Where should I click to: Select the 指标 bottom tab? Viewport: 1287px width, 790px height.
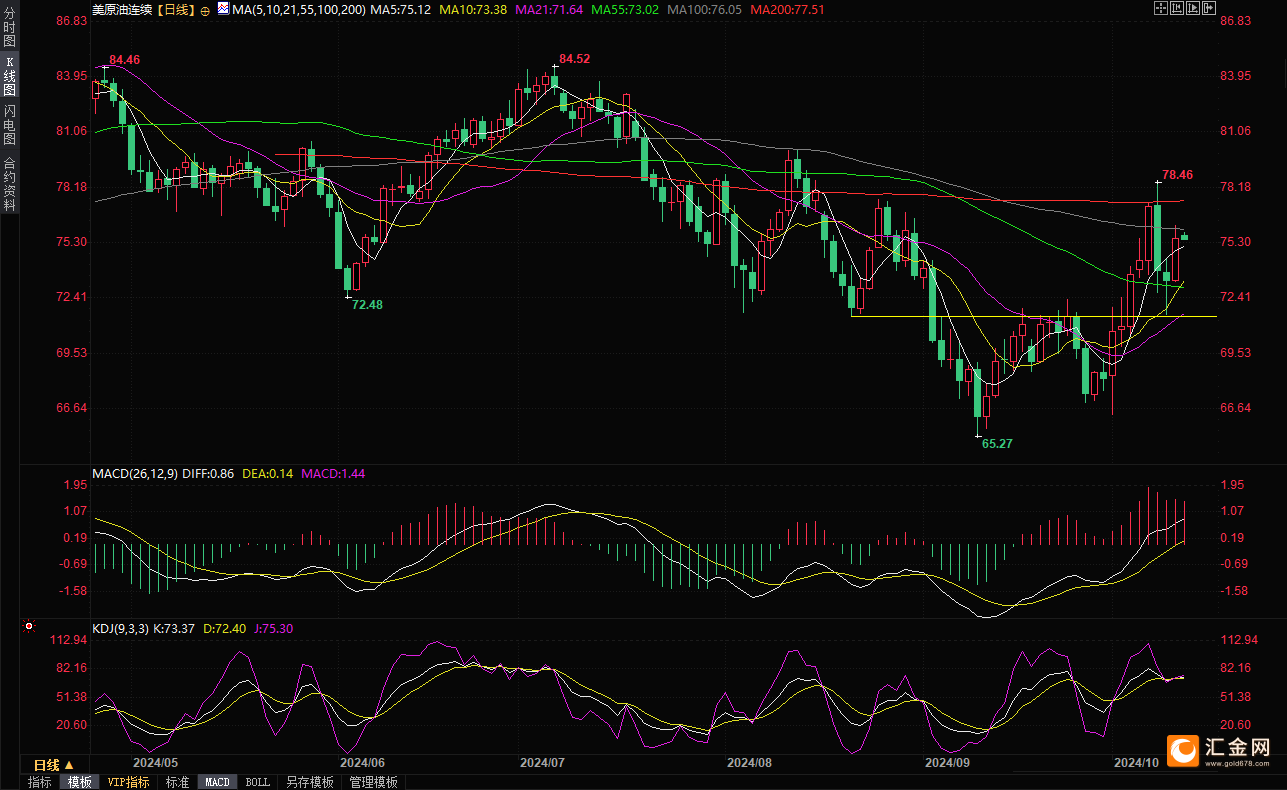click(40, 782)
